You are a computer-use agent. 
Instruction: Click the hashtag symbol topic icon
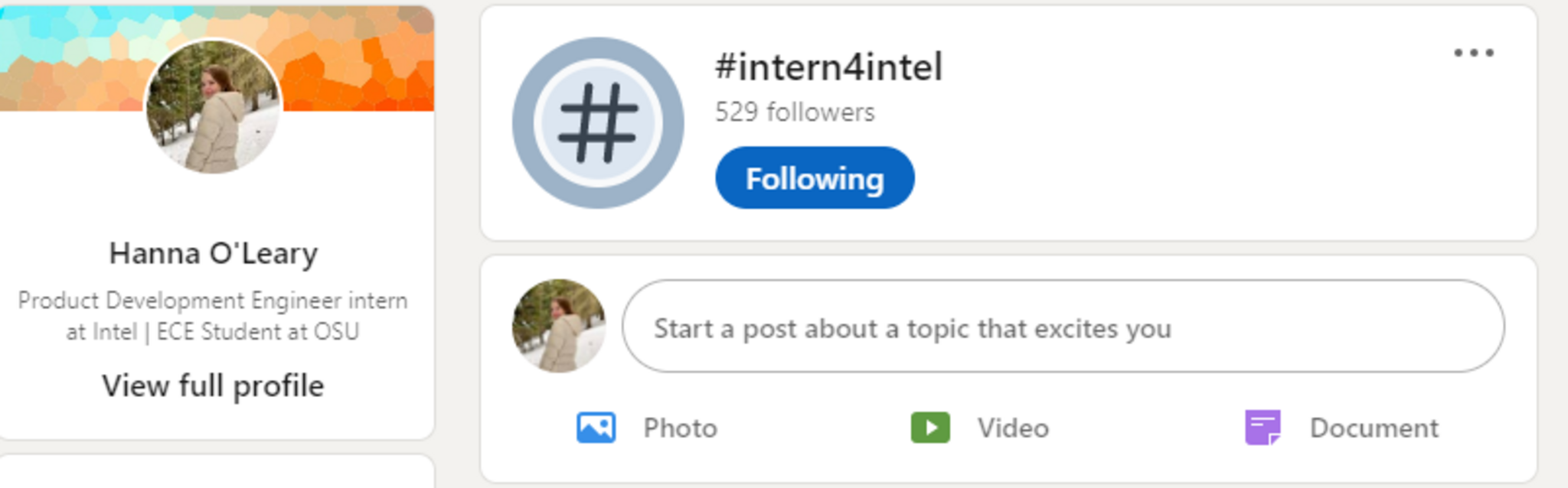[598, 123]
